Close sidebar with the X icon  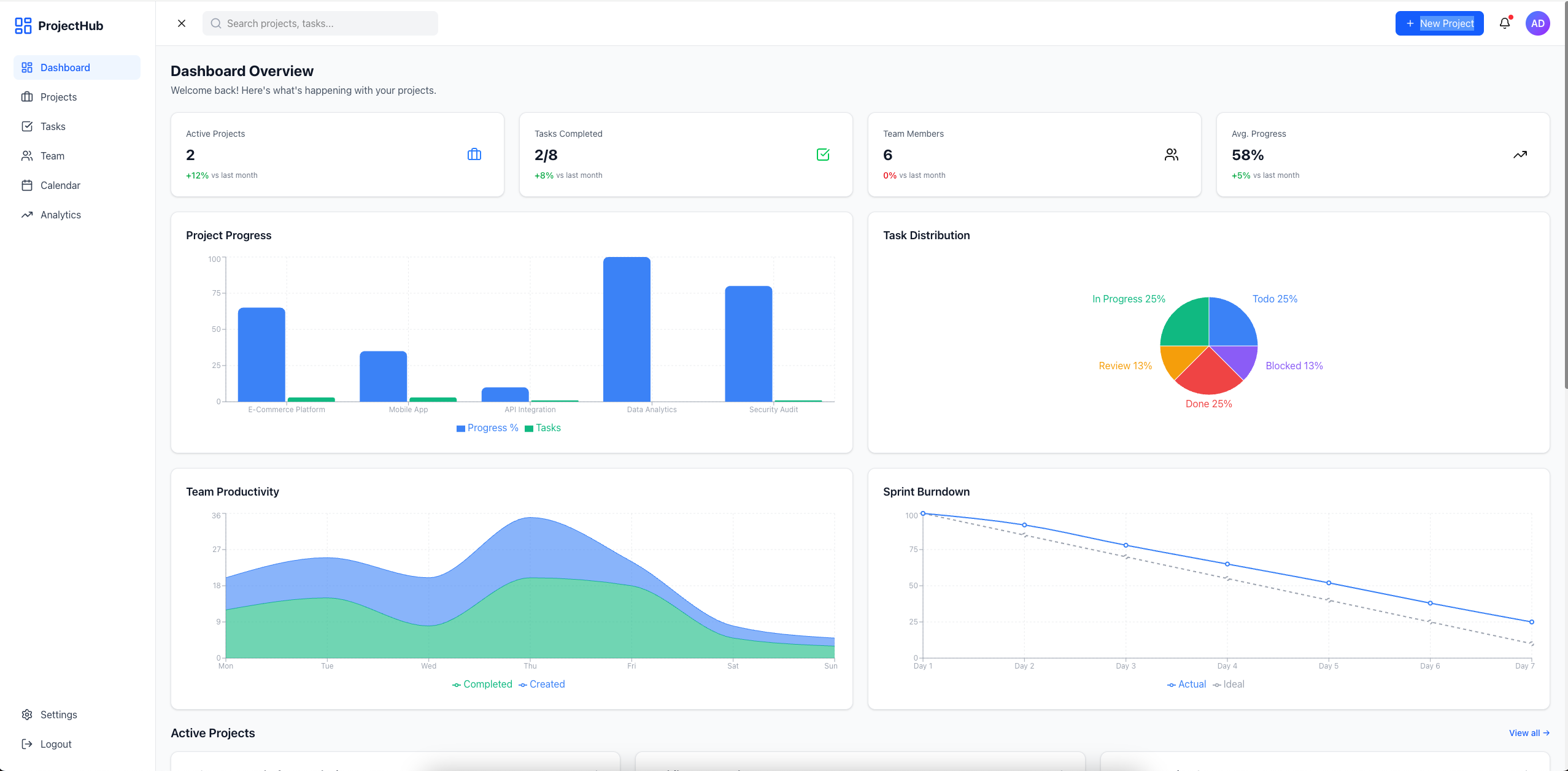pyautogui.click(x=182, y=23)
